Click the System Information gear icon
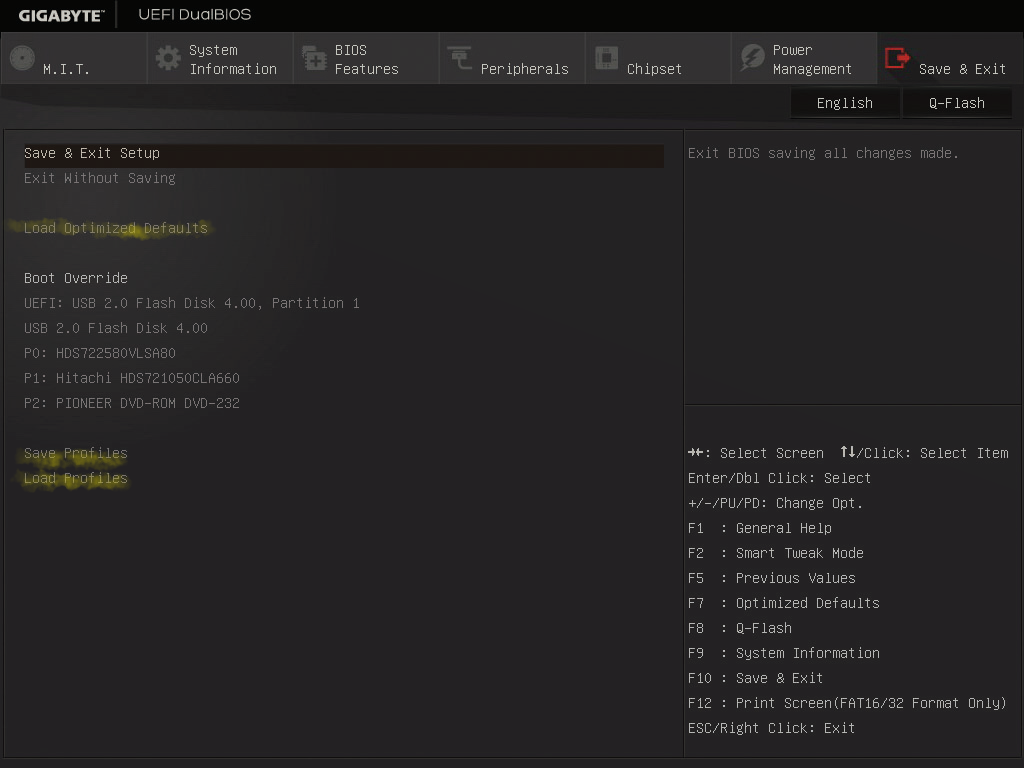This screenshot has height=768, width=1024. point(168,58)
